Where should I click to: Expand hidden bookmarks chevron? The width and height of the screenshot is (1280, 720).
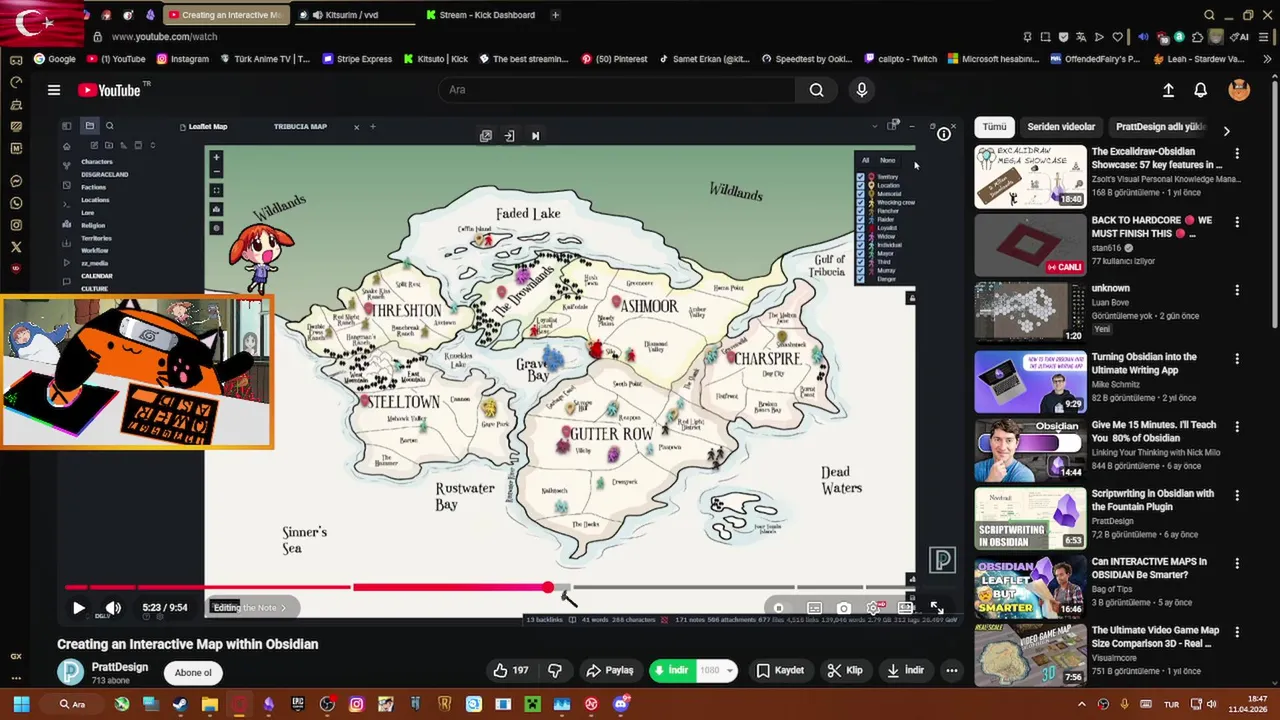pos(1270,59)
